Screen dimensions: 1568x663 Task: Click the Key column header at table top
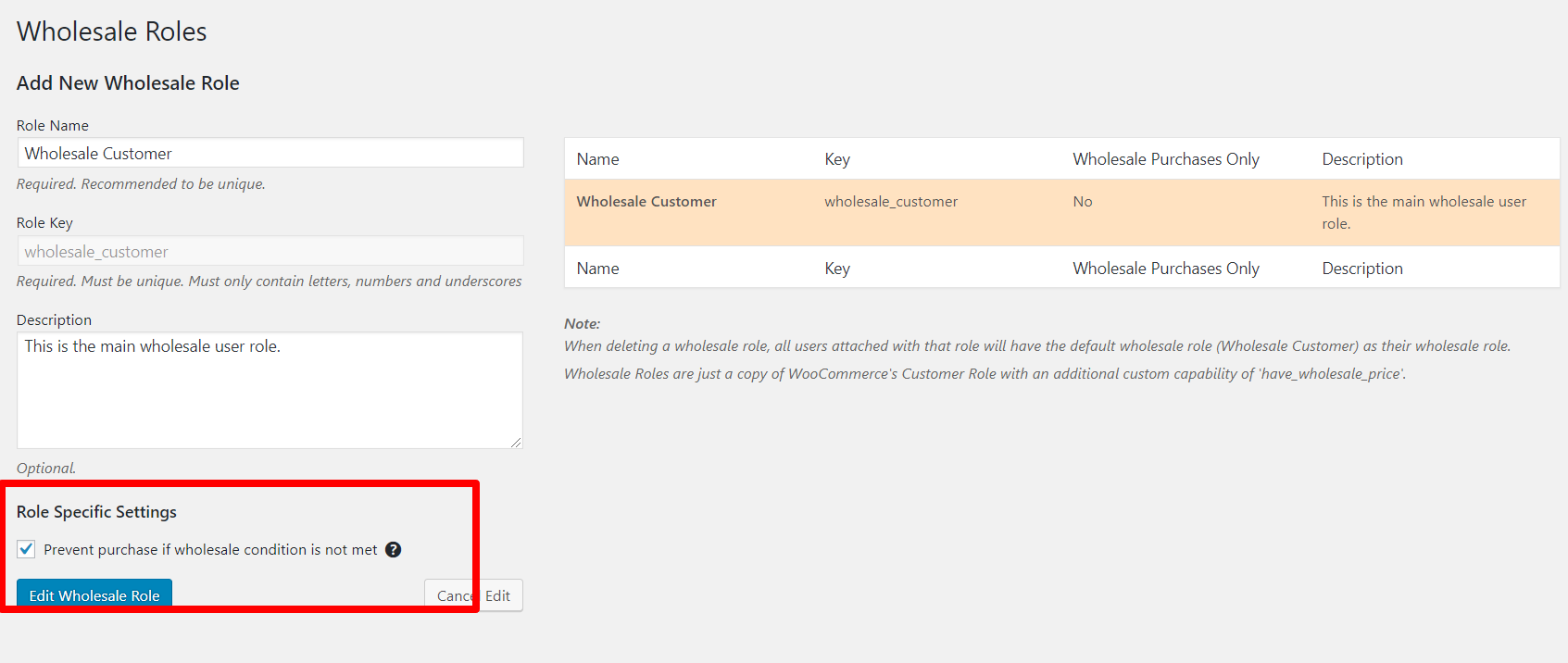[x=837, y=159]
